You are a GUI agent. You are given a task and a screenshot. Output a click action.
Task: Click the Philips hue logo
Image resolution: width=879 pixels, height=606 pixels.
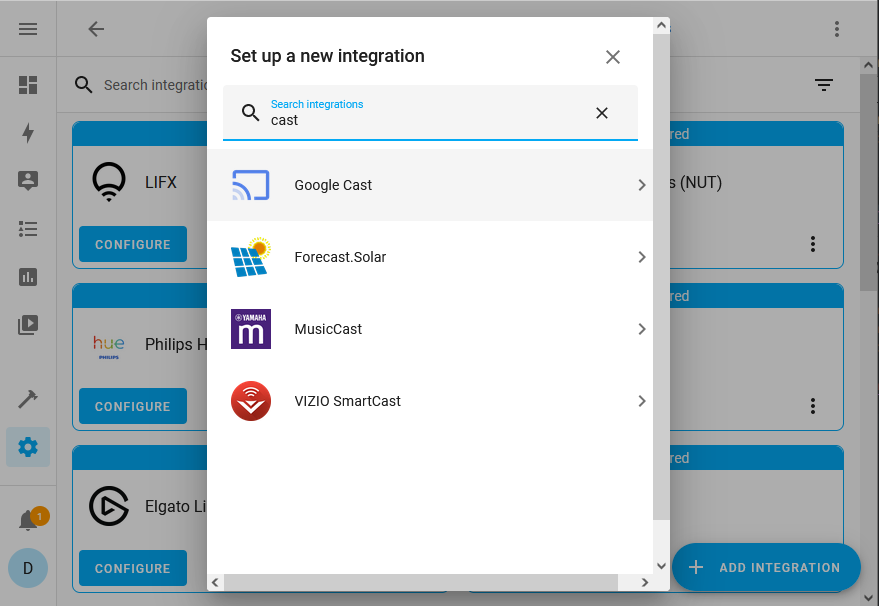(109, 346)
